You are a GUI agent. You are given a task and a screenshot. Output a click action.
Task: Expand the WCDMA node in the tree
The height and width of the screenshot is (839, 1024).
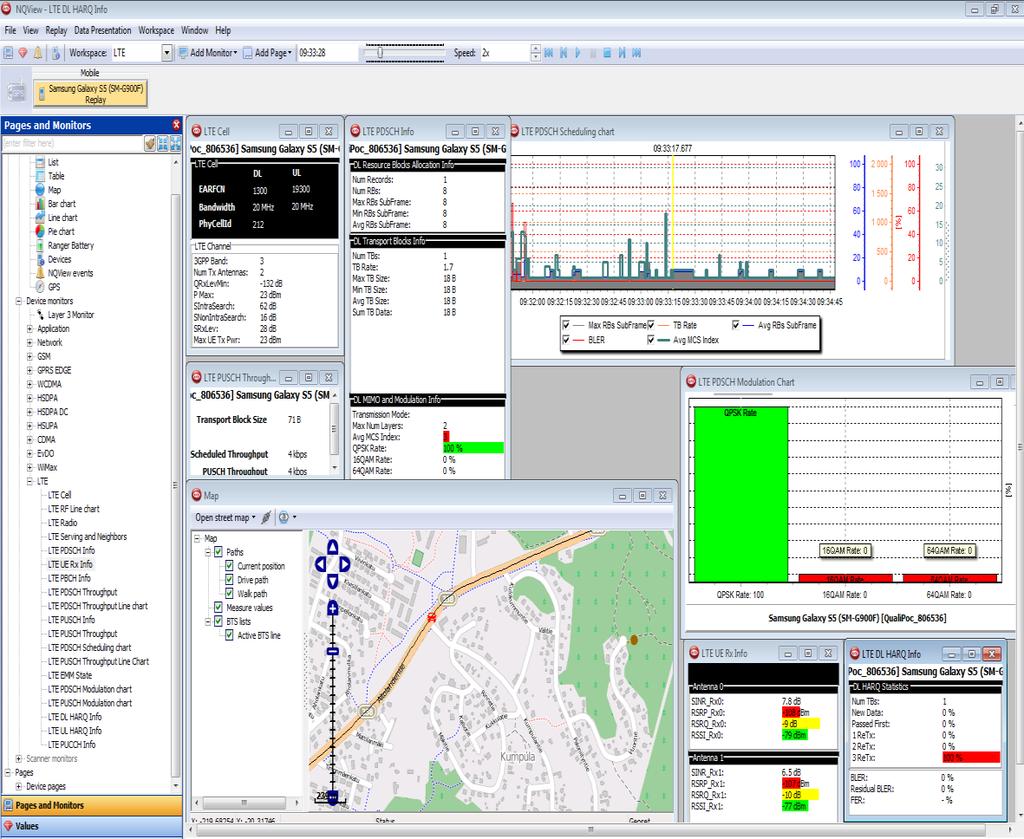click(x=29, y=384)
